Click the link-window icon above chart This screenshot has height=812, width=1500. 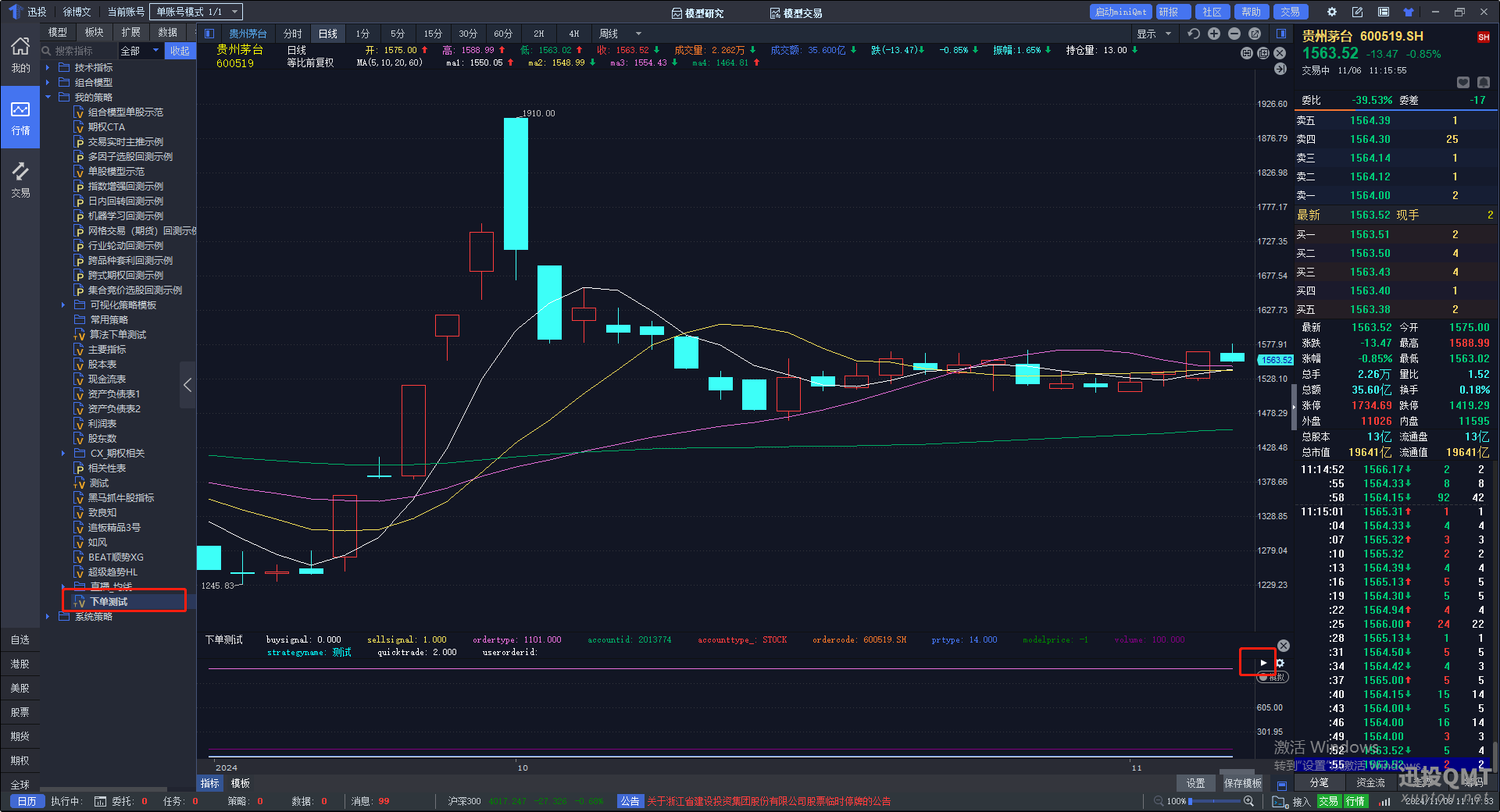pos(1247,53)
